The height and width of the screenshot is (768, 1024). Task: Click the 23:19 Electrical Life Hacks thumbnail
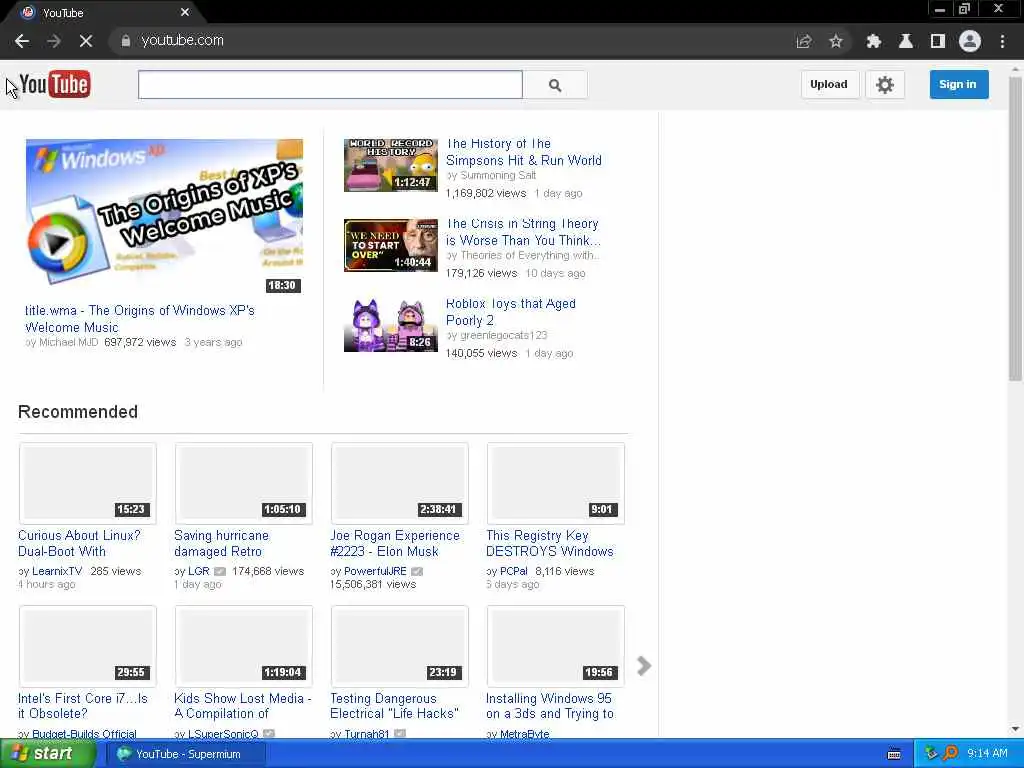point(400,646)
